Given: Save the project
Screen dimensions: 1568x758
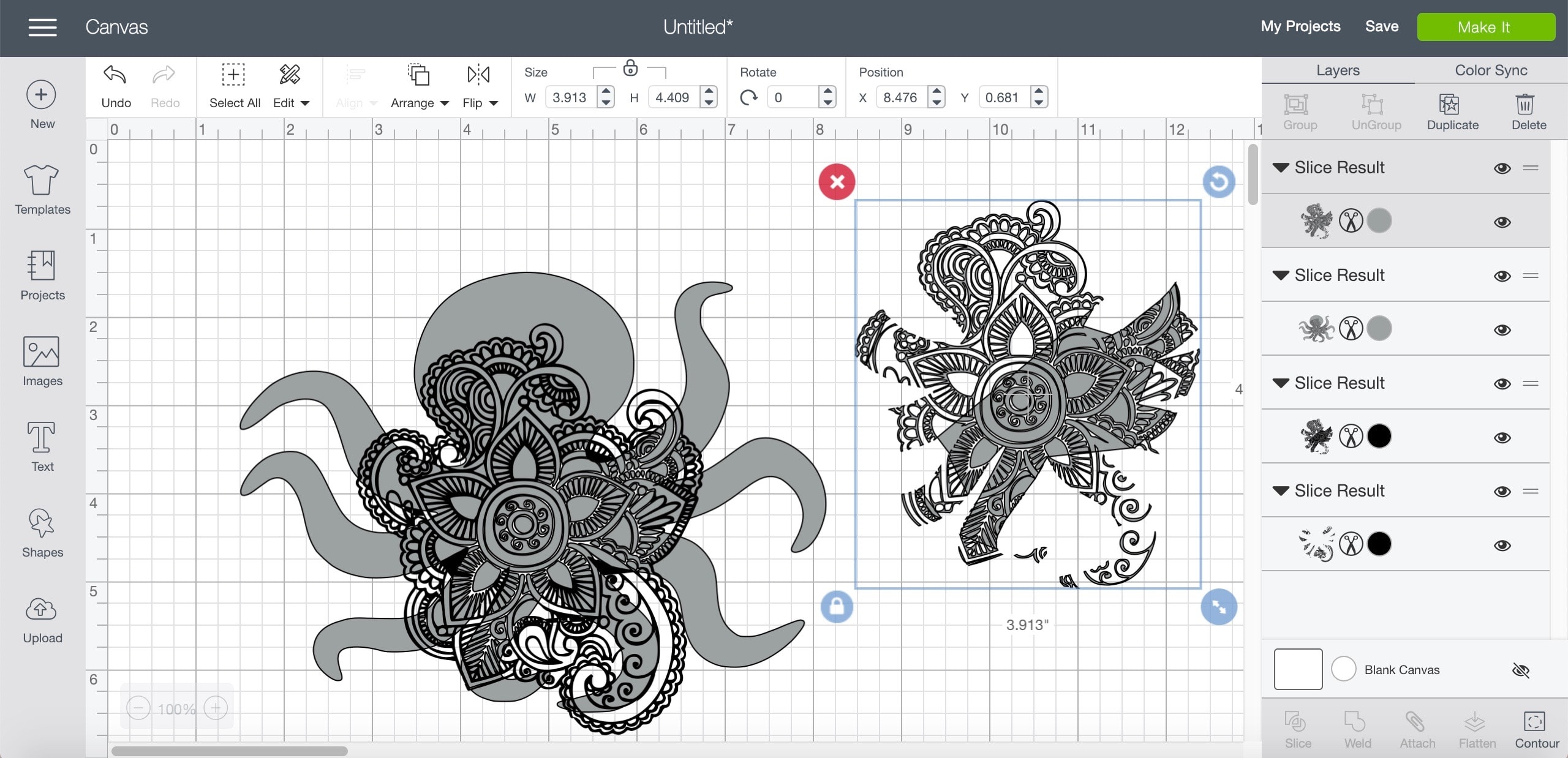Looking at the screenshot, I should [x=1381, y=26].
